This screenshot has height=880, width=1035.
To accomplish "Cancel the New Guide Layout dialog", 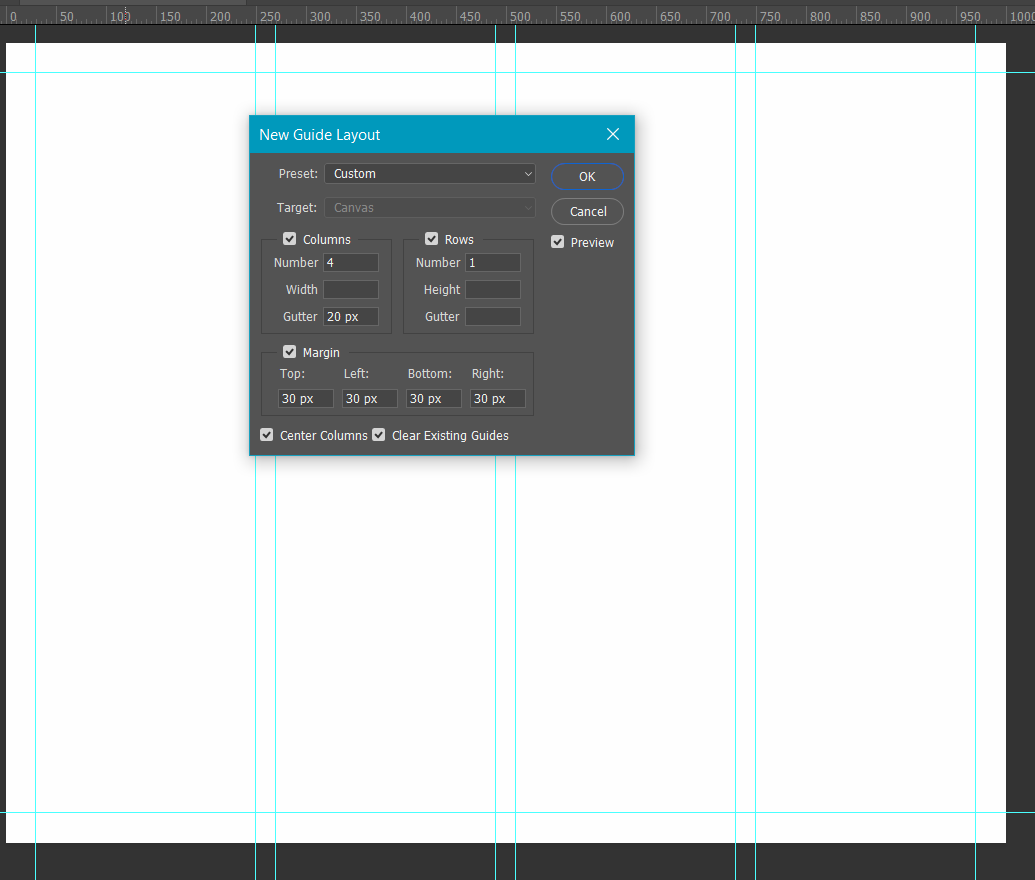I will [x=587, y=211].
